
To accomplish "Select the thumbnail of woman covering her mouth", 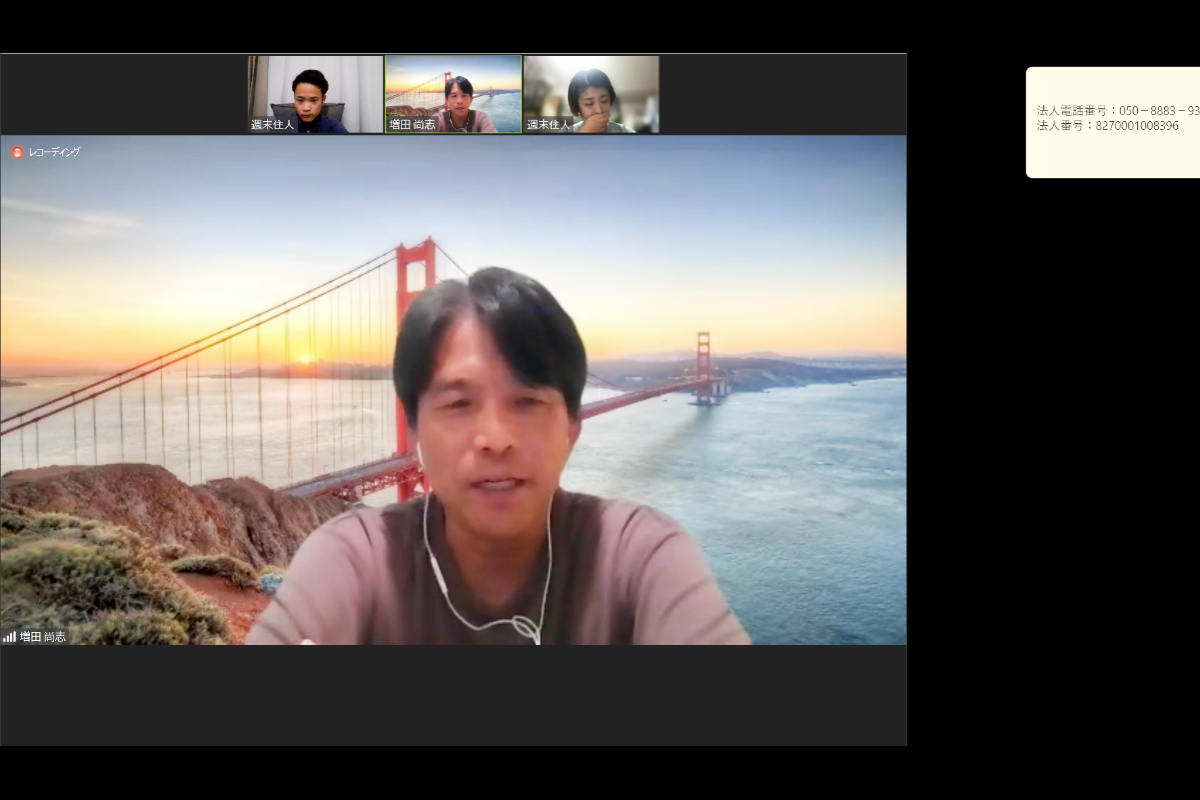I will click(x=591, y=93).
